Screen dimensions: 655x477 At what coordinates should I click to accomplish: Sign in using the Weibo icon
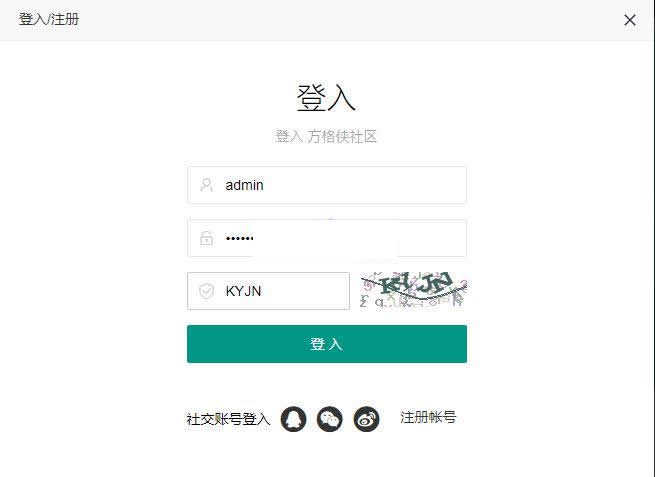366,419
